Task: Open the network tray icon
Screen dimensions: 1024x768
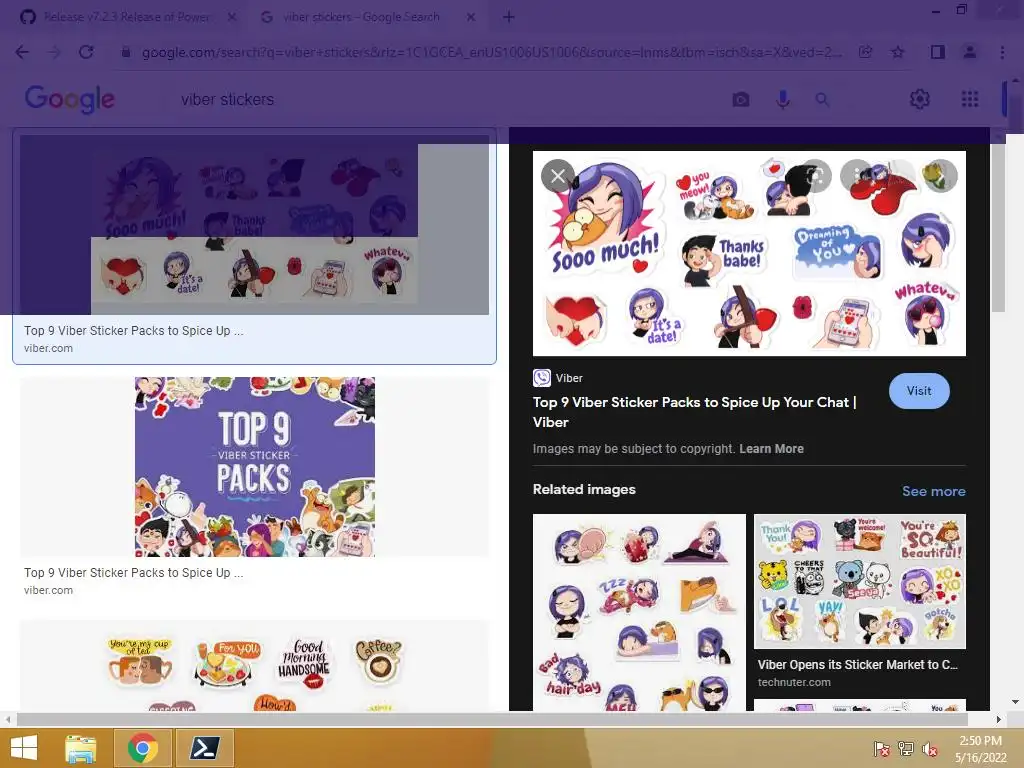Action: click(x=906, y=748)
